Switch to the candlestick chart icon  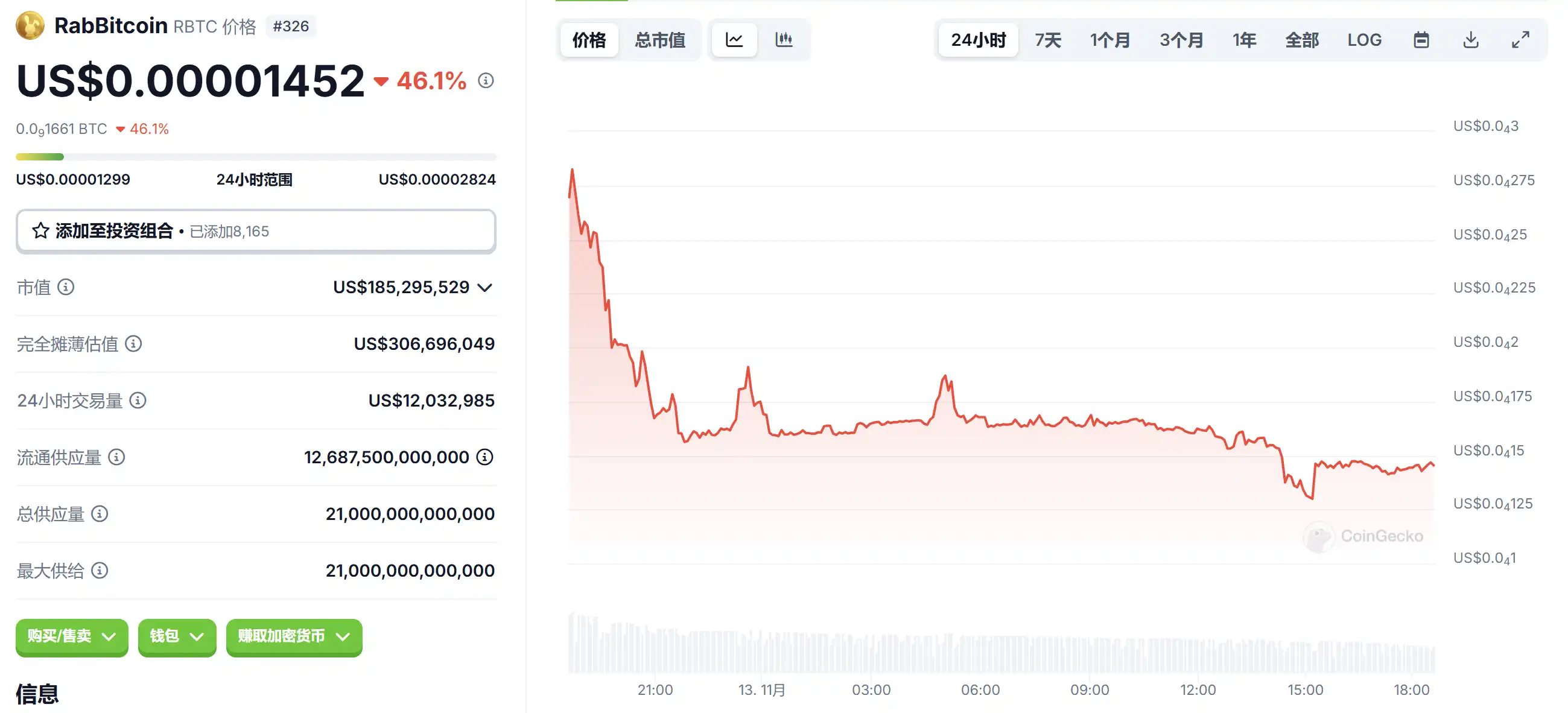point(783,40)
